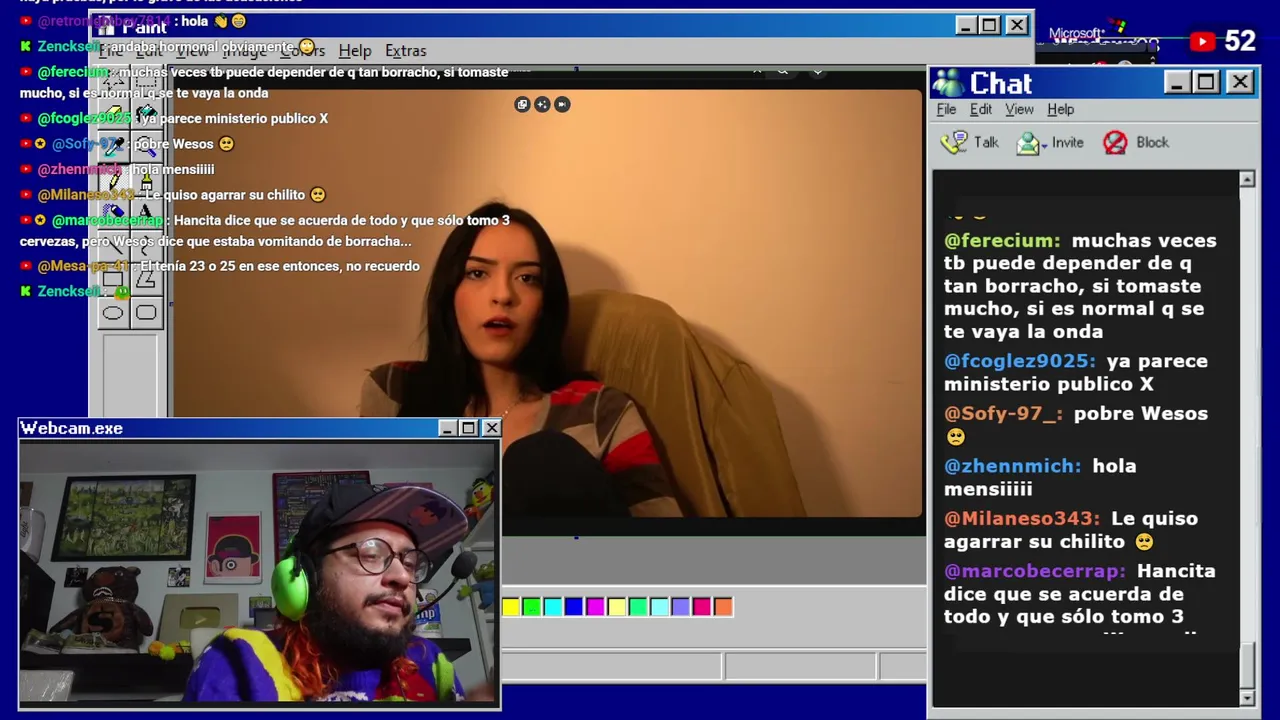Click @marcobecerrap username in Chat window
The width and height of the screenshot is (1280, 720).
tap(1035, 571)
